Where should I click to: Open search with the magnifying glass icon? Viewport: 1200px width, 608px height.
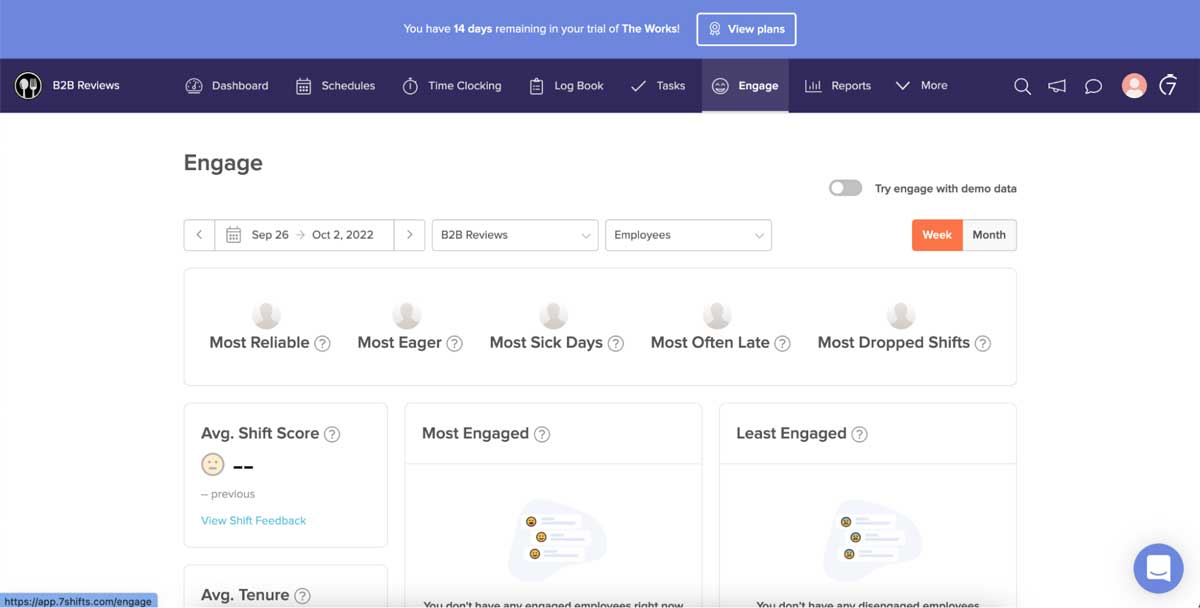tap(1022, 86)
